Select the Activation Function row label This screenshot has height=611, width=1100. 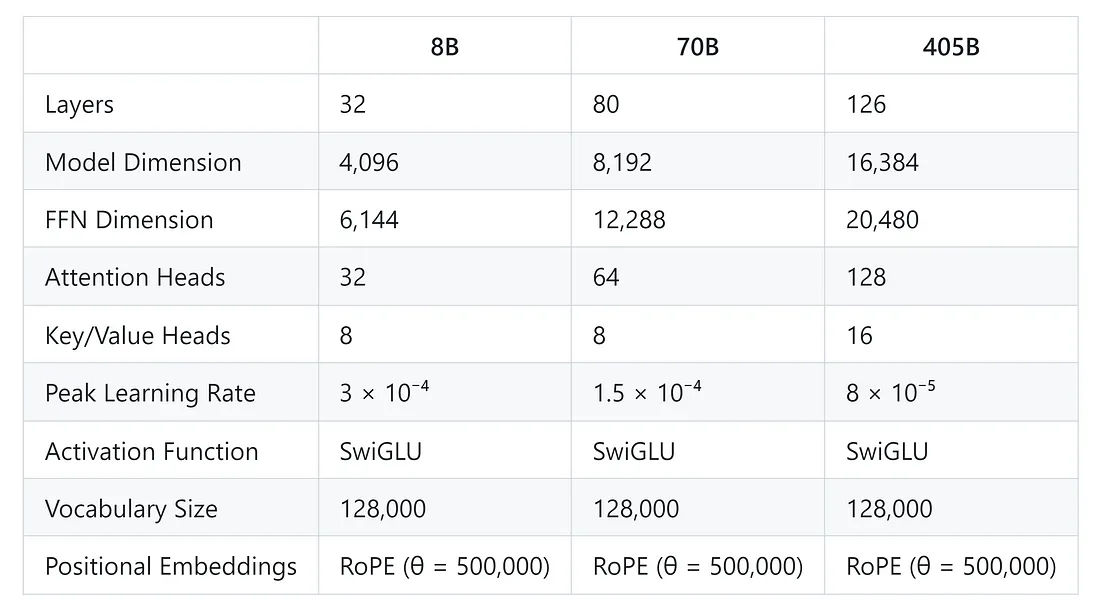coord(152,451)
